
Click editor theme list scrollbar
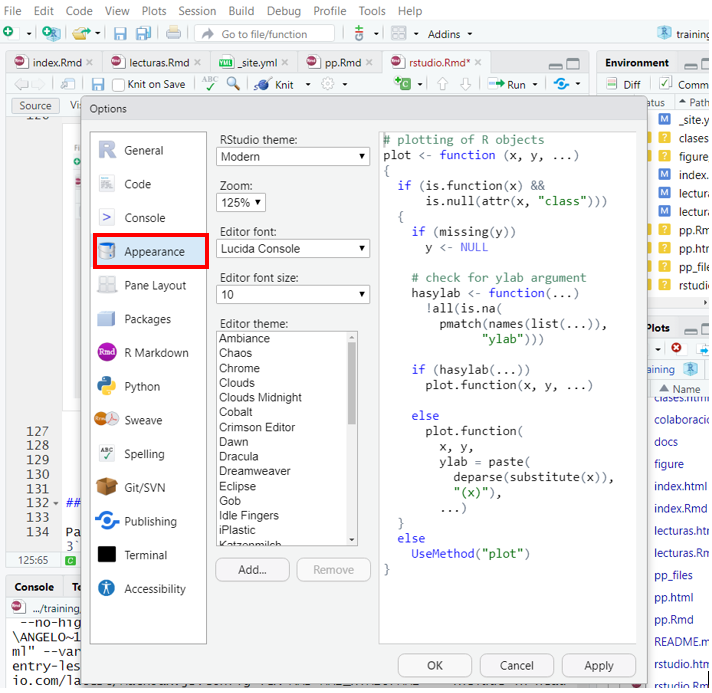pyautogui.click(x=351, y=383)
